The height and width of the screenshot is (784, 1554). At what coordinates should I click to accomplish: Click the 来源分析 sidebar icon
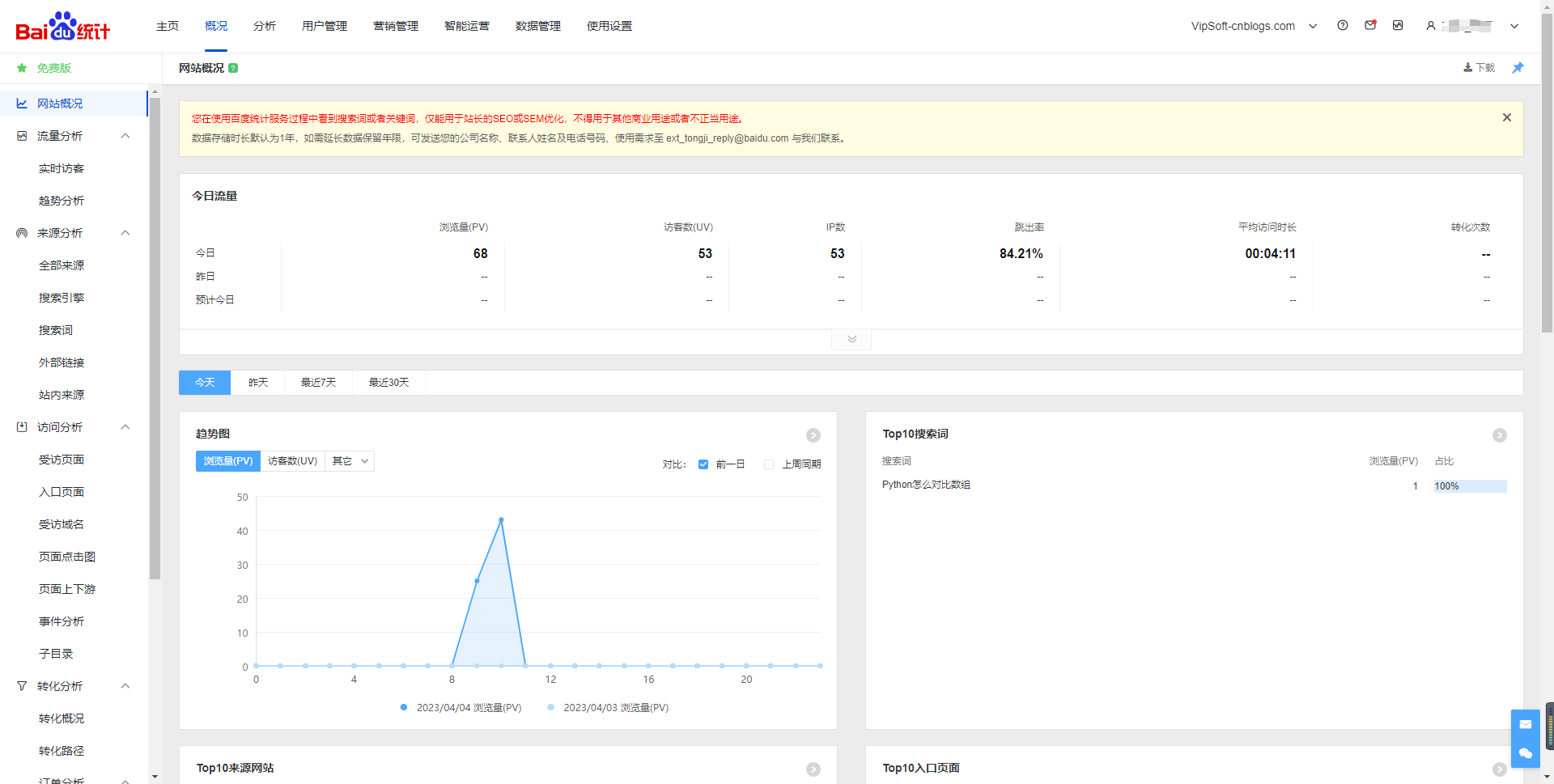(22, 233)
